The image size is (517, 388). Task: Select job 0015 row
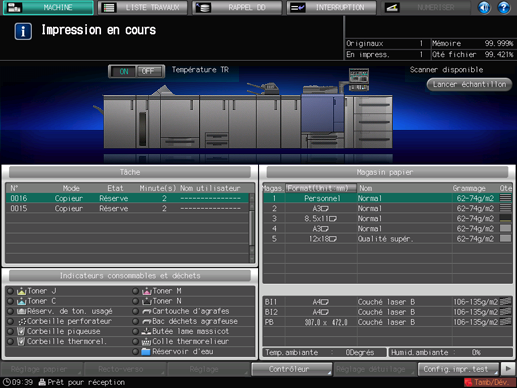(127, 209)
